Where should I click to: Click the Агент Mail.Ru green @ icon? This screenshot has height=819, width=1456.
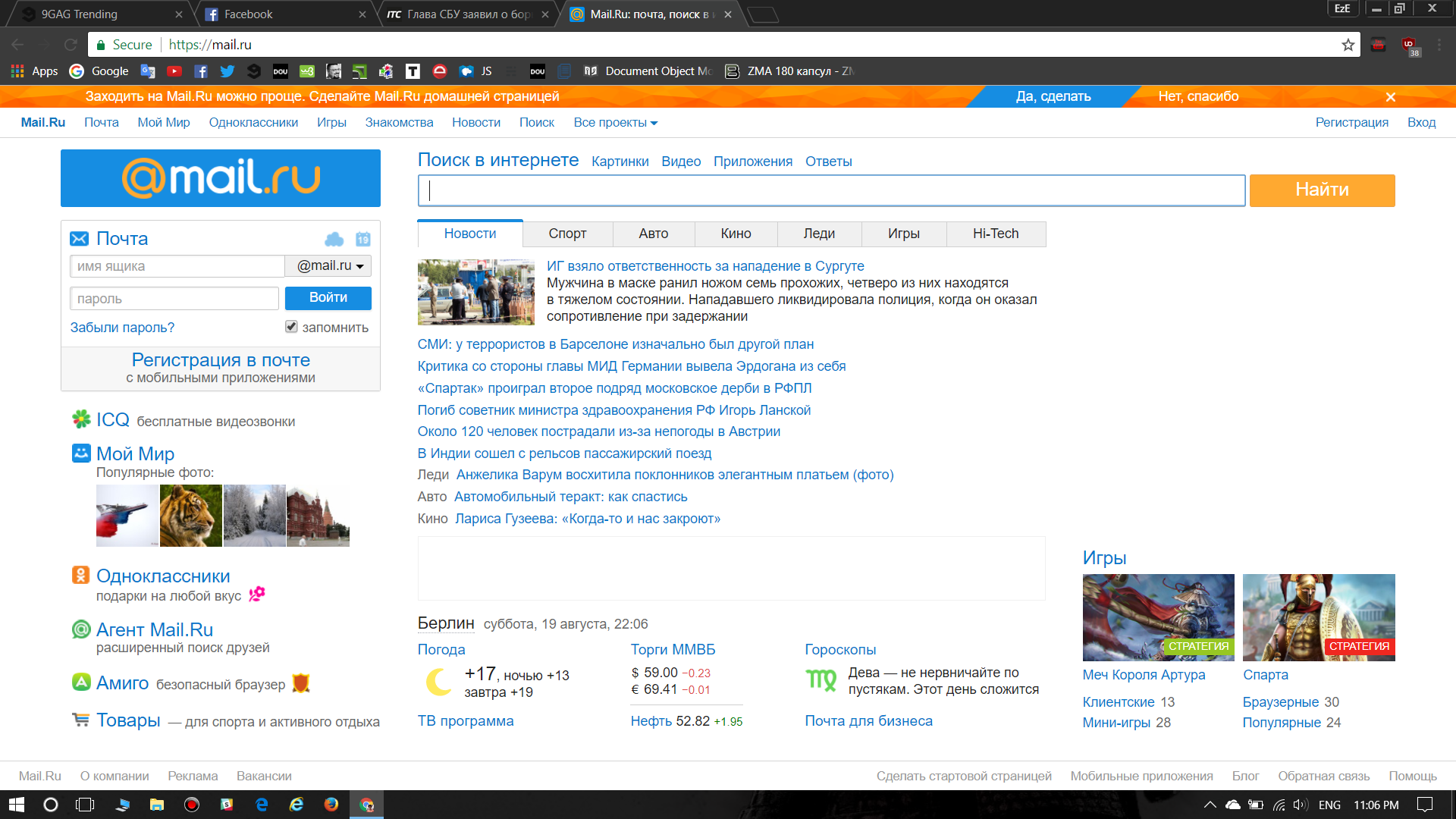81,629
